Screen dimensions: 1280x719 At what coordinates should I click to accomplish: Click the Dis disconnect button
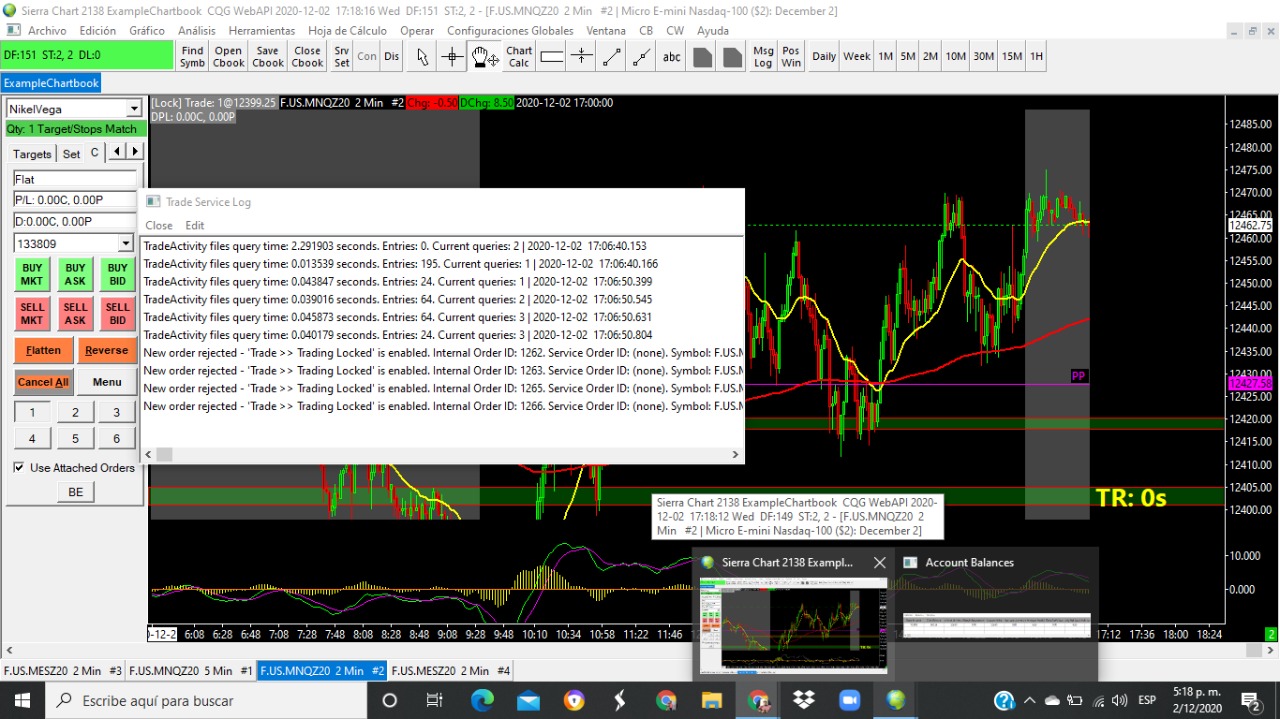[x=391, y=57]
